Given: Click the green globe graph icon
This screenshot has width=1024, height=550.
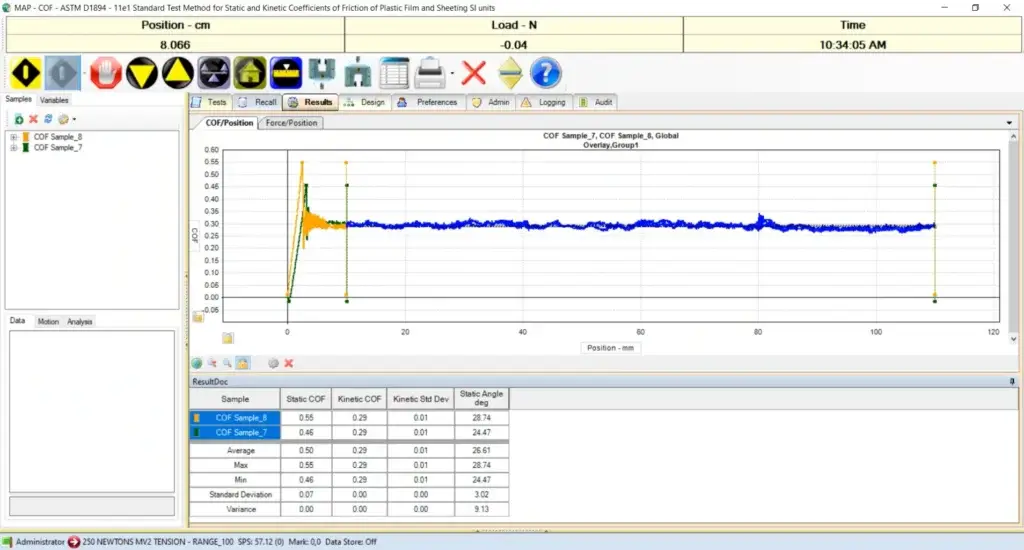Looking at the screenshot, I should tap(197, 363).
